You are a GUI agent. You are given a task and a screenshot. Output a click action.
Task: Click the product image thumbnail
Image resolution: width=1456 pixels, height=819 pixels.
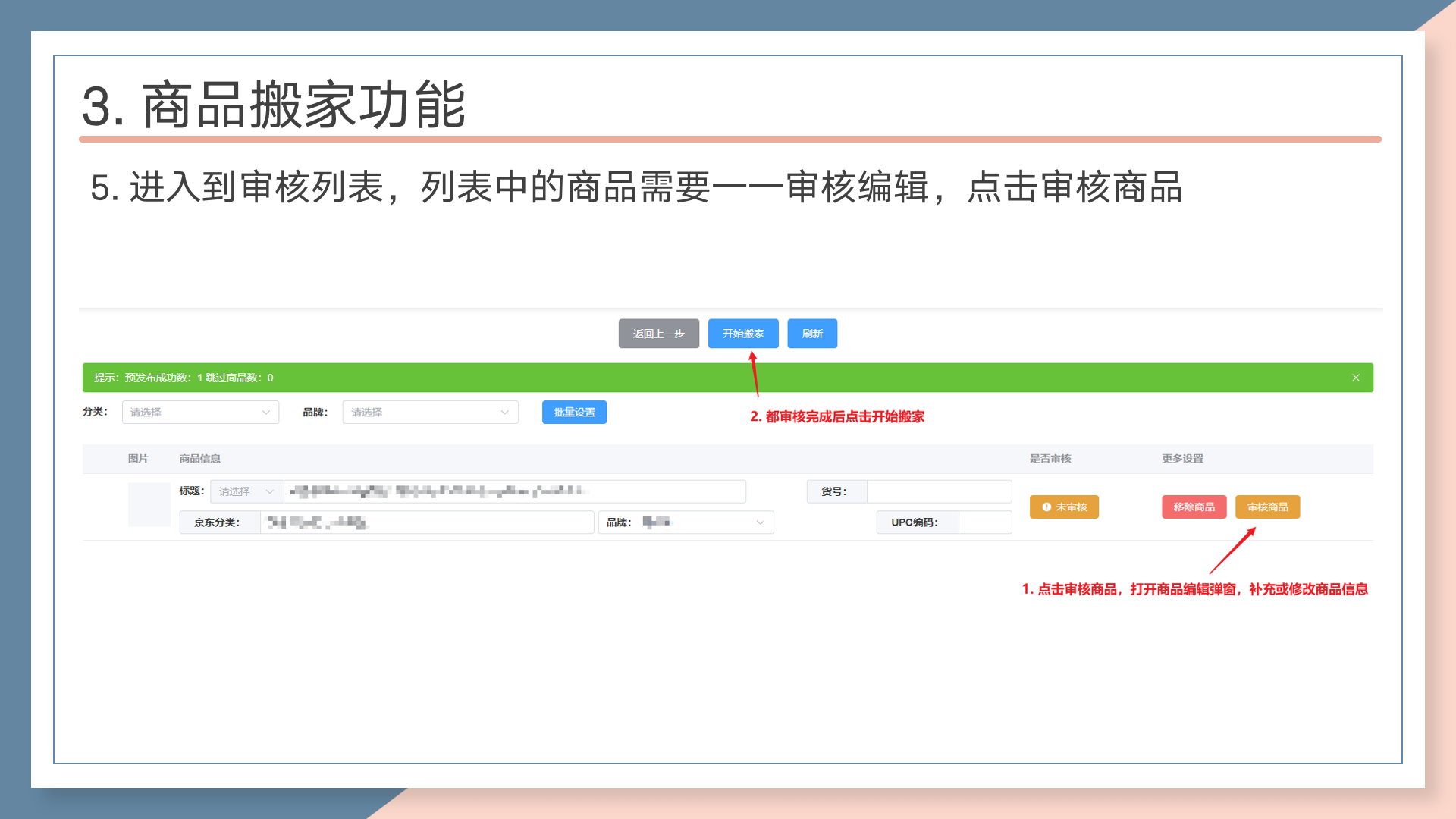click(x=149, y=505)
